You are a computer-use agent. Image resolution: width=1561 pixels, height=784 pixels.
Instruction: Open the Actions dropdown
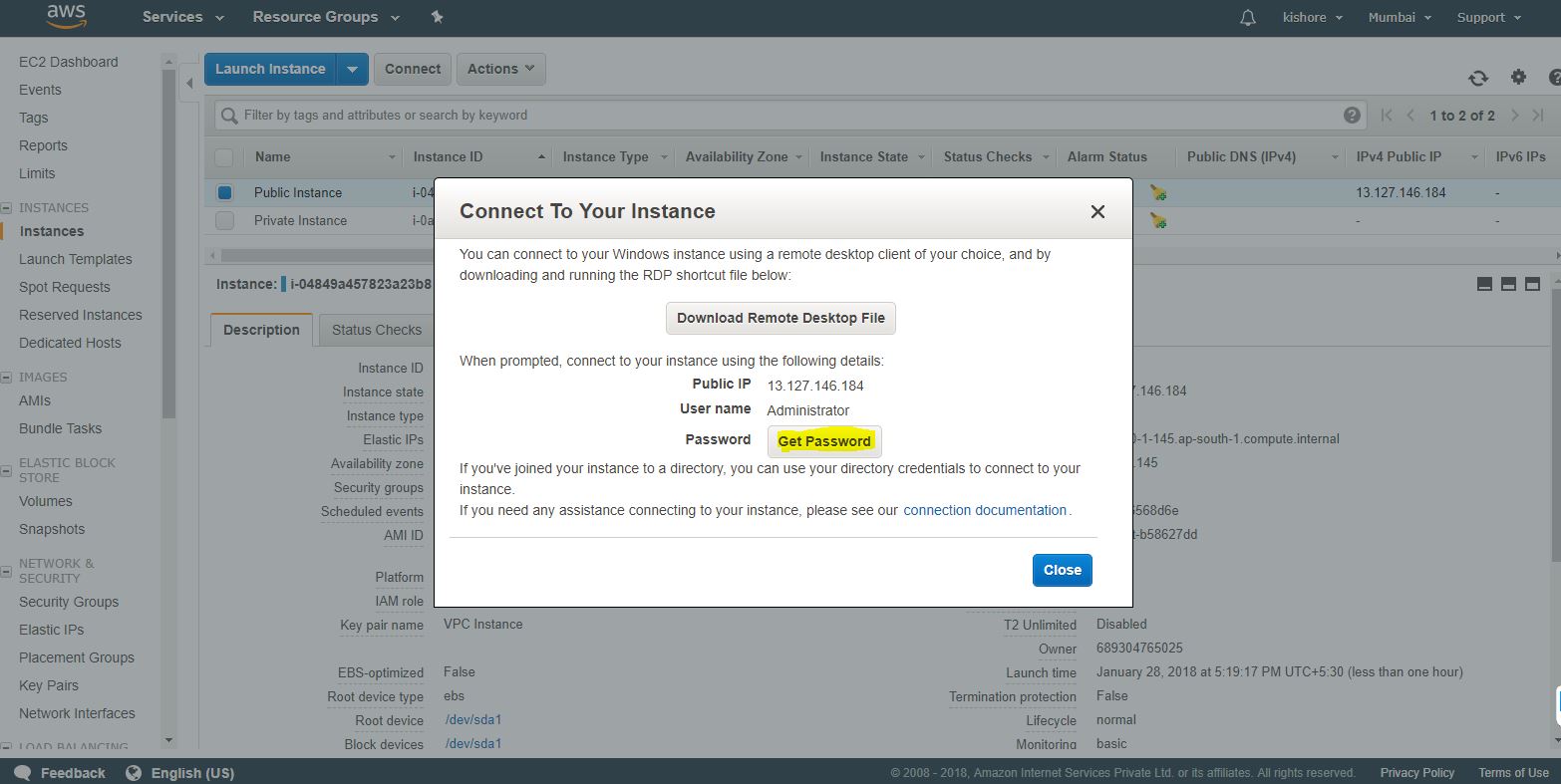[x=500, y=69]
